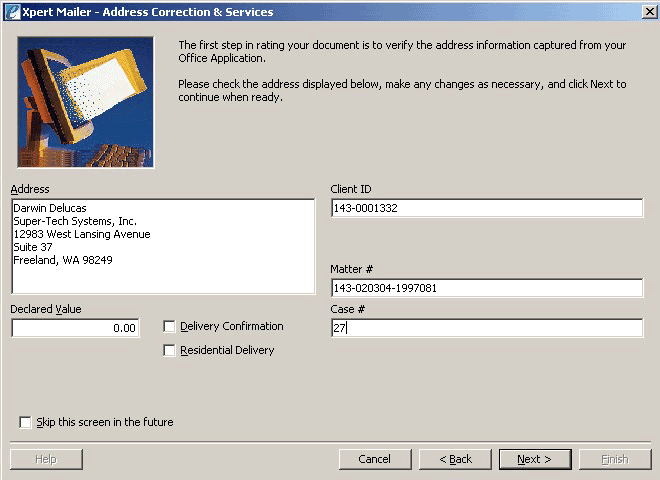This screenshot has width=660, height=480.
Task: Open Help from the bottom-left button
Action: pyautogui.click(x=46, y=459)
